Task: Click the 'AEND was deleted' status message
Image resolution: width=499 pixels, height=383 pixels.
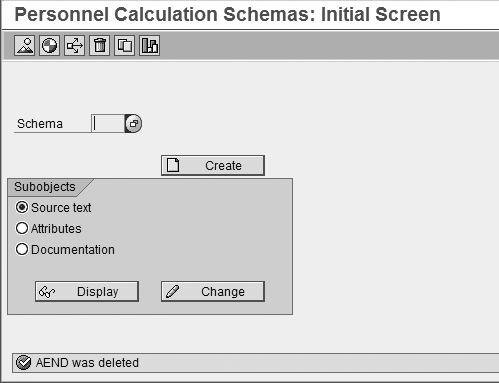Action: tap(87, 363)
